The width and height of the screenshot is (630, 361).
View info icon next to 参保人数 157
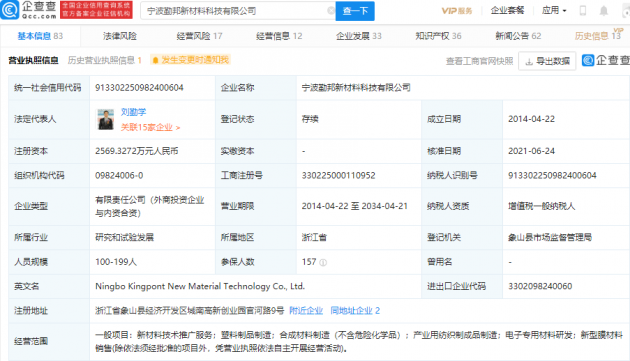(x=323, y=263)
